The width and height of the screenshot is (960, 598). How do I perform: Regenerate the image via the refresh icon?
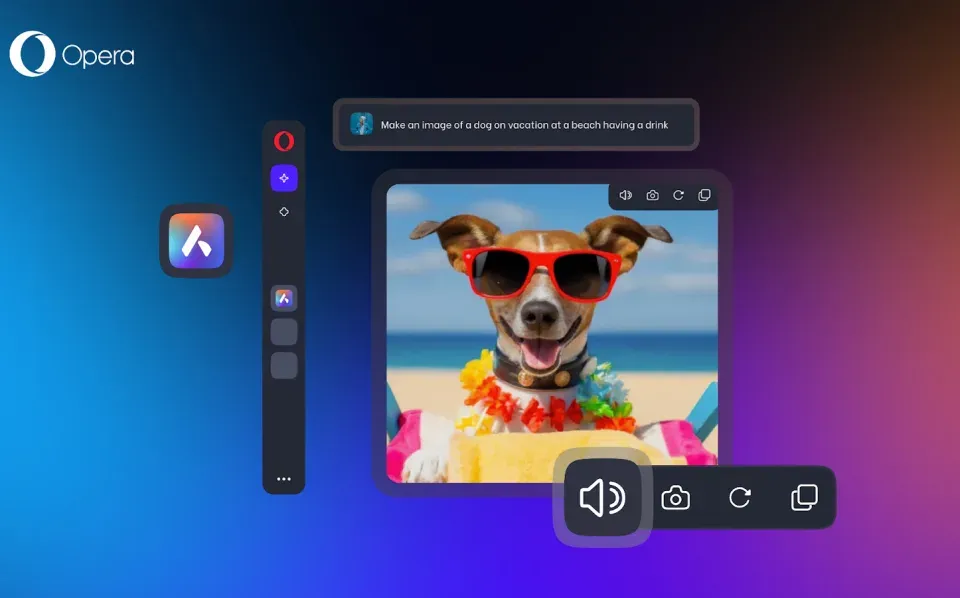(x=678, y=195)
